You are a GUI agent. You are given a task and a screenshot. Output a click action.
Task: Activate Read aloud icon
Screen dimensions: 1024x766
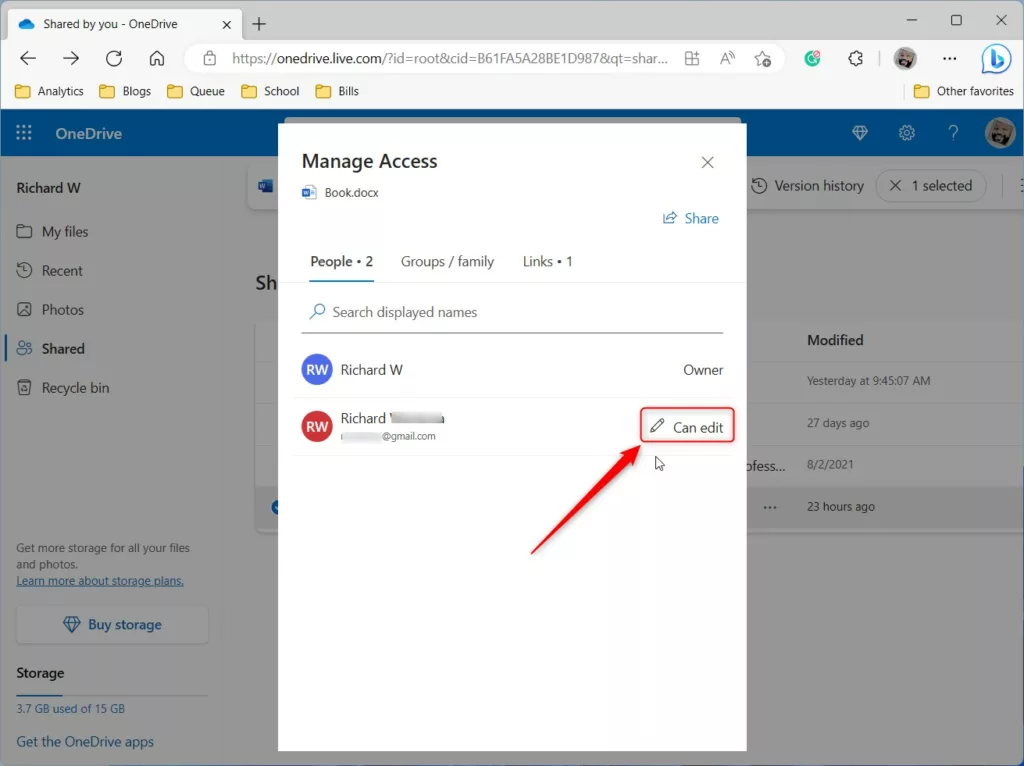(x=727, y=59)
